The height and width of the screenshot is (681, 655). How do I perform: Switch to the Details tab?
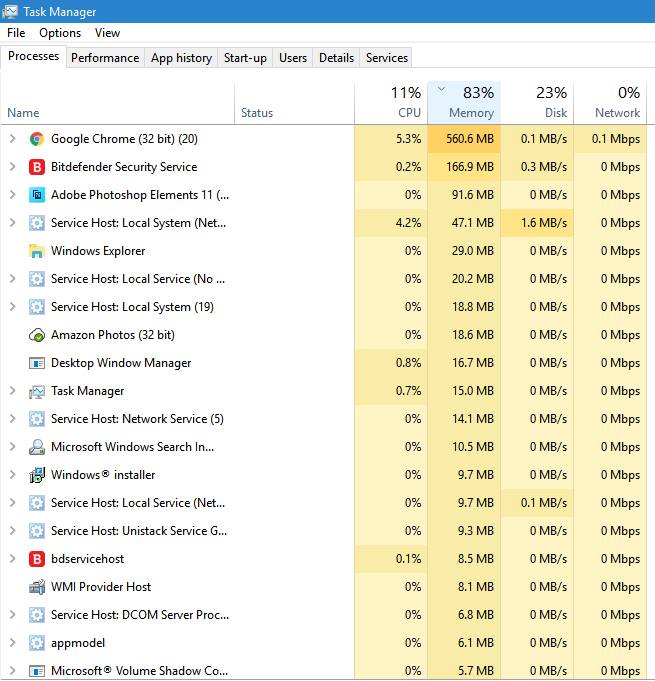(x=337, y=58)
